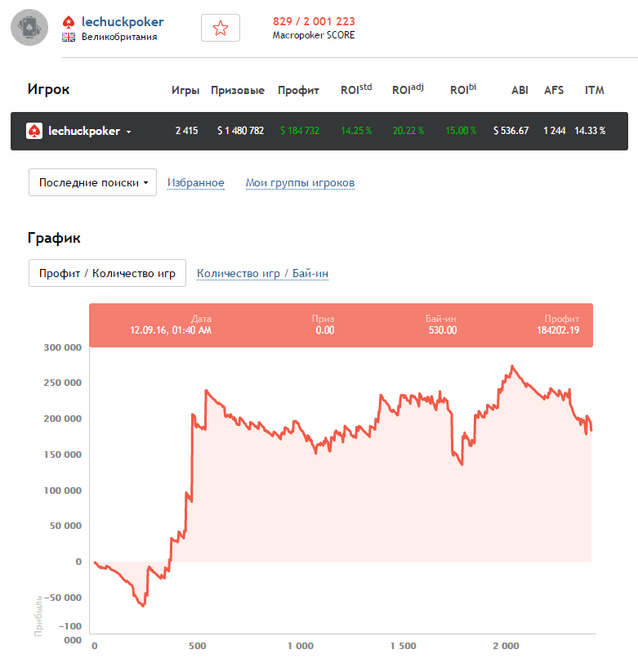Switch to Количество игр / Бай-ин chart

pyautogui.click(x=263, y=273)
